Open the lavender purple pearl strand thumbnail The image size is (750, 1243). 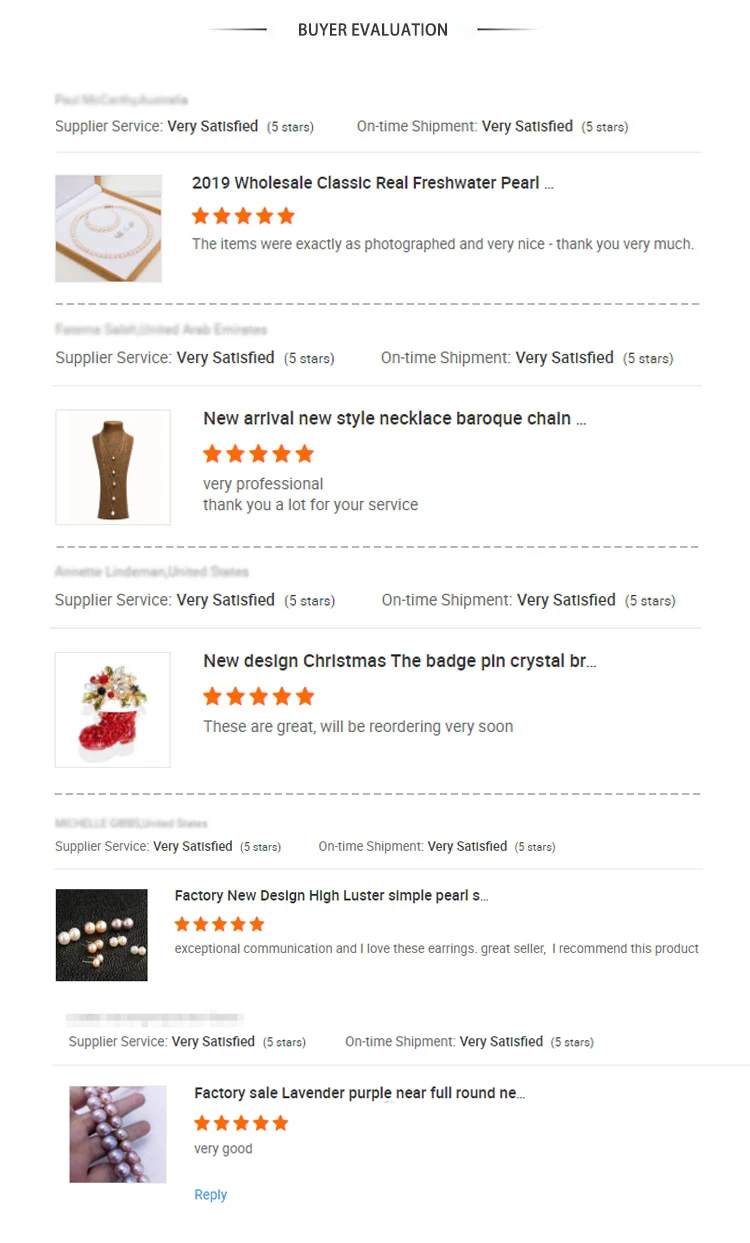(x=118, y=1134)
